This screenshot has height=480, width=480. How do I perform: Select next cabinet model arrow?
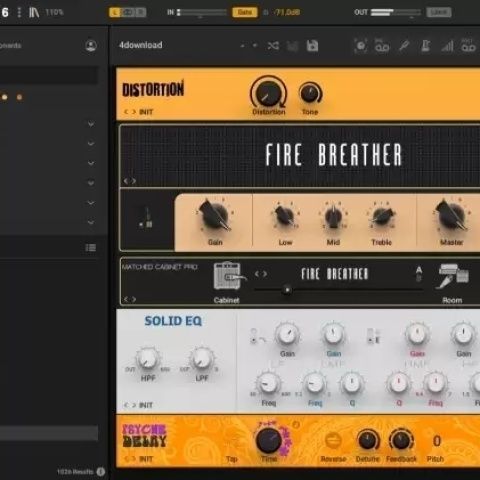[x=265, y=274]
